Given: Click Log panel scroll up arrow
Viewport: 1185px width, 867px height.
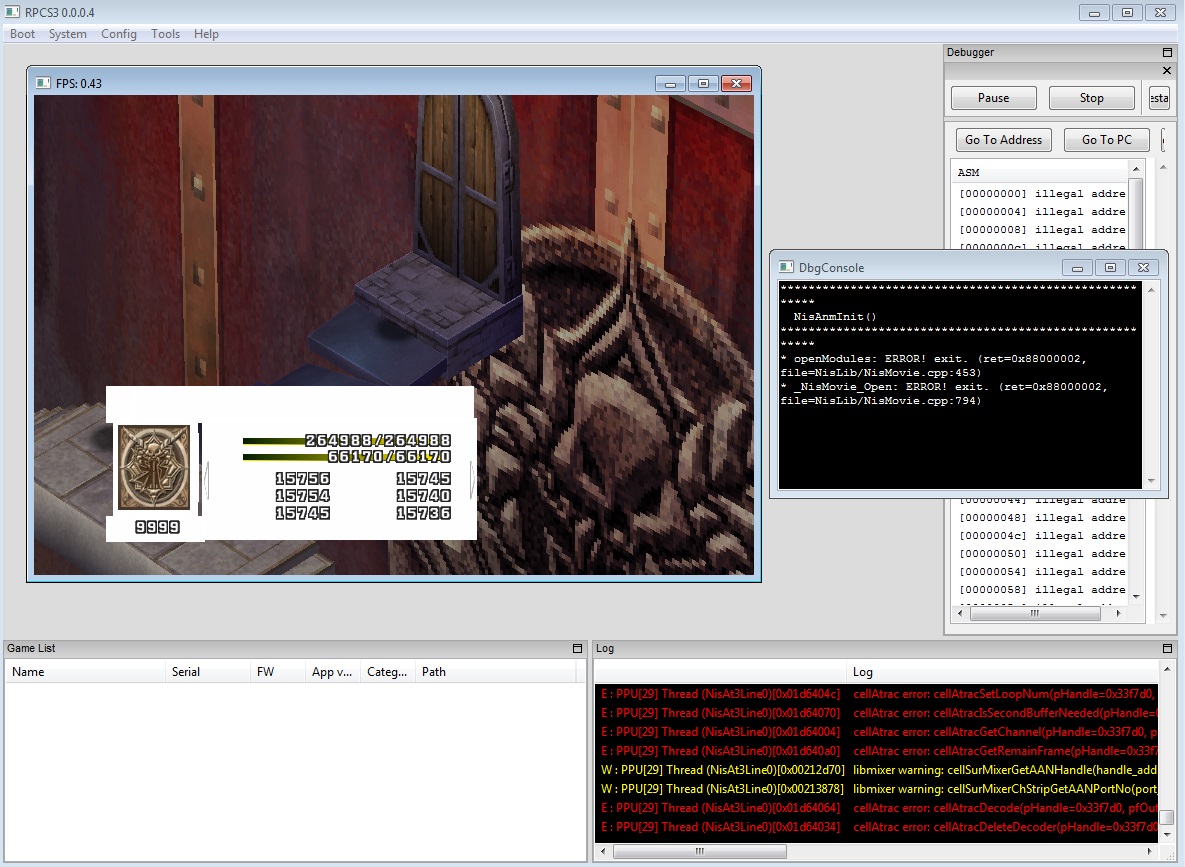Looking at the screenshot, I should [1167, 670].
